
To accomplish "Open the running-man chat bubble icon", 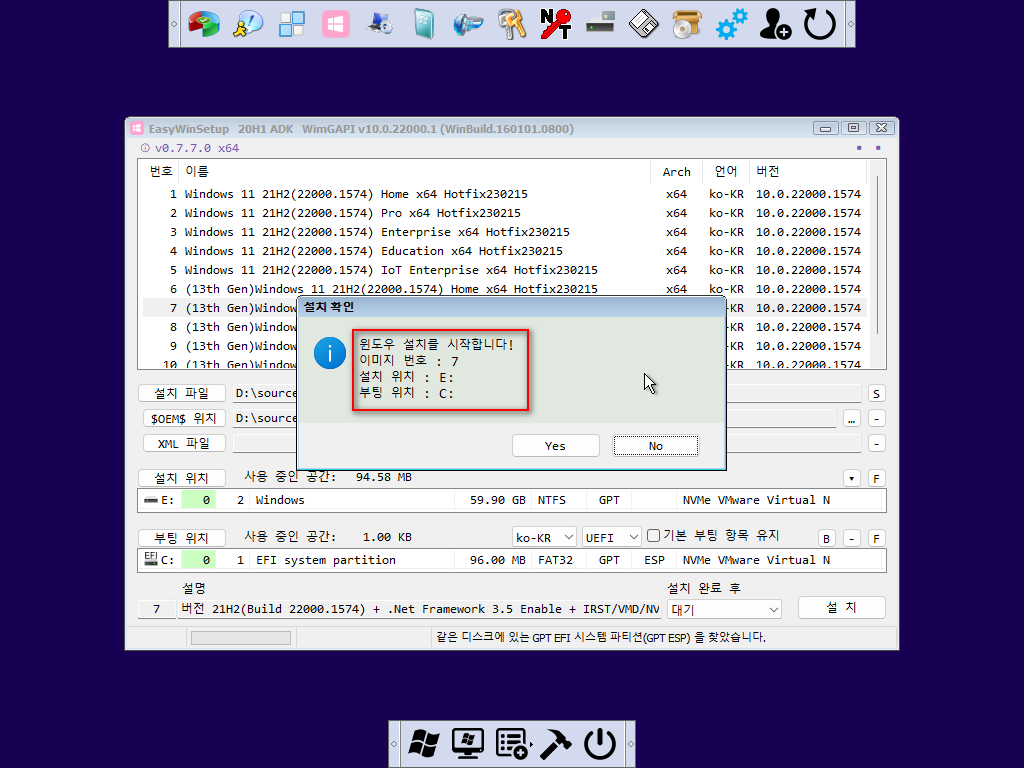I will [248, 24].
